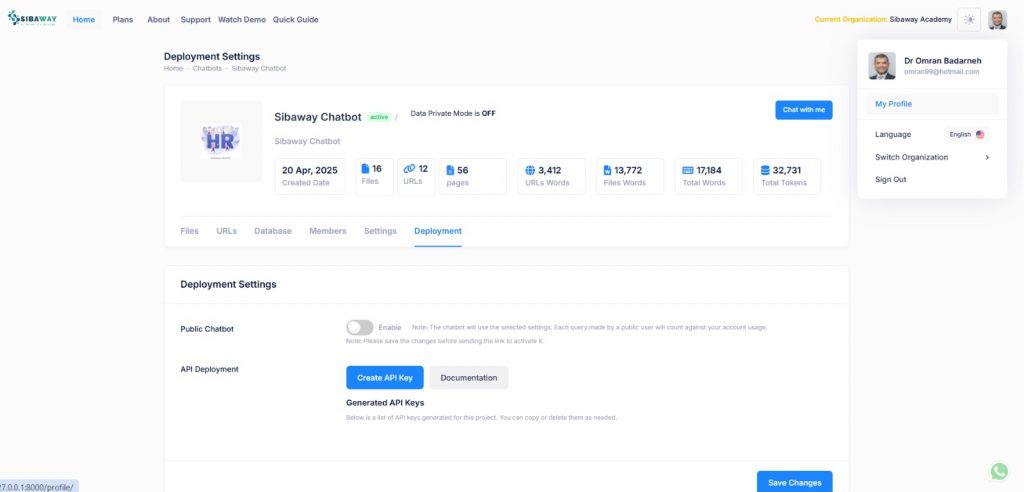Click the Files Words document icon
The image size is (1024, 492).
(607, 170)
